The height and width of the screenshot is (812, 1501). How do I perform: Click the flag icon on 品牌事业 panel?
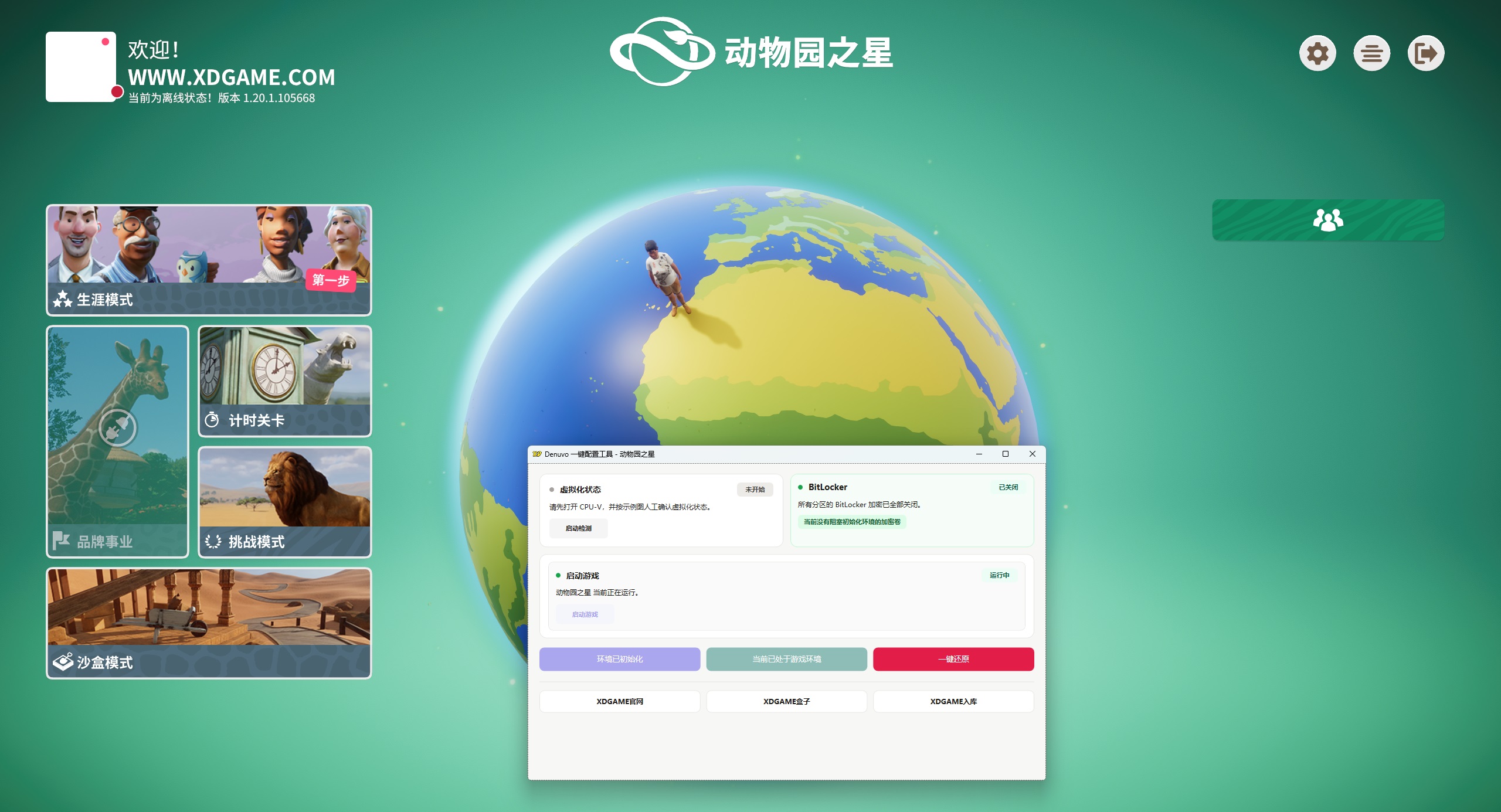(x=62, y=542)
